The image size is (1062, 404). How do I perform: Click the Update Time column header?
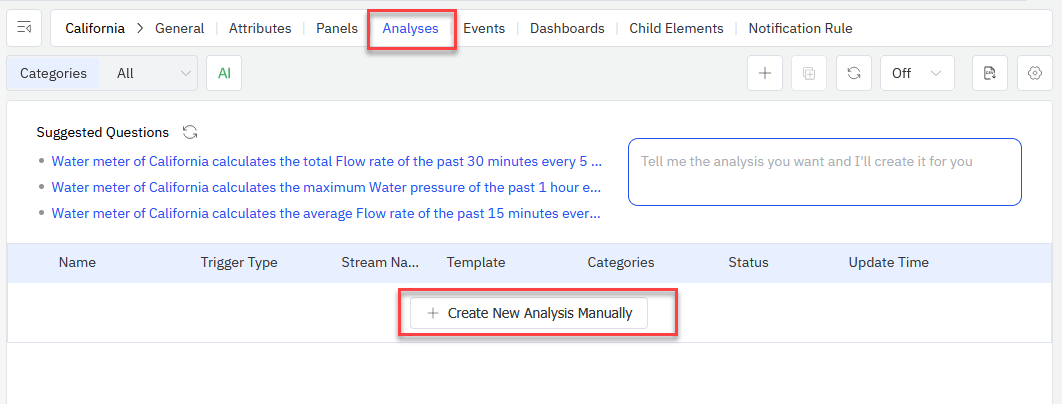(x=888, y=262)
